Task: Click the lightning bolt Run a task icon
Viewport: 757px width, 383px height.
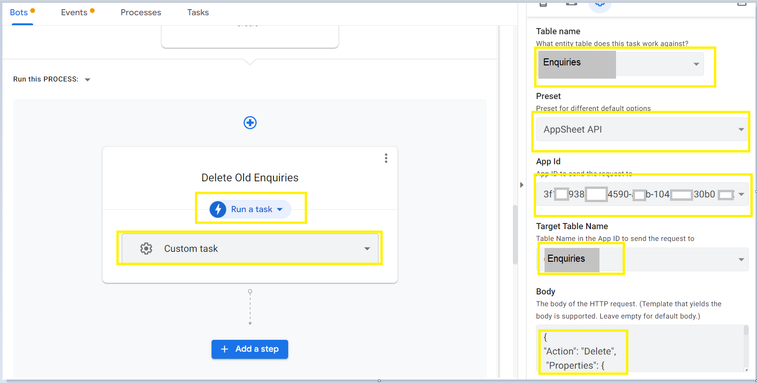Action: (218, 209)
